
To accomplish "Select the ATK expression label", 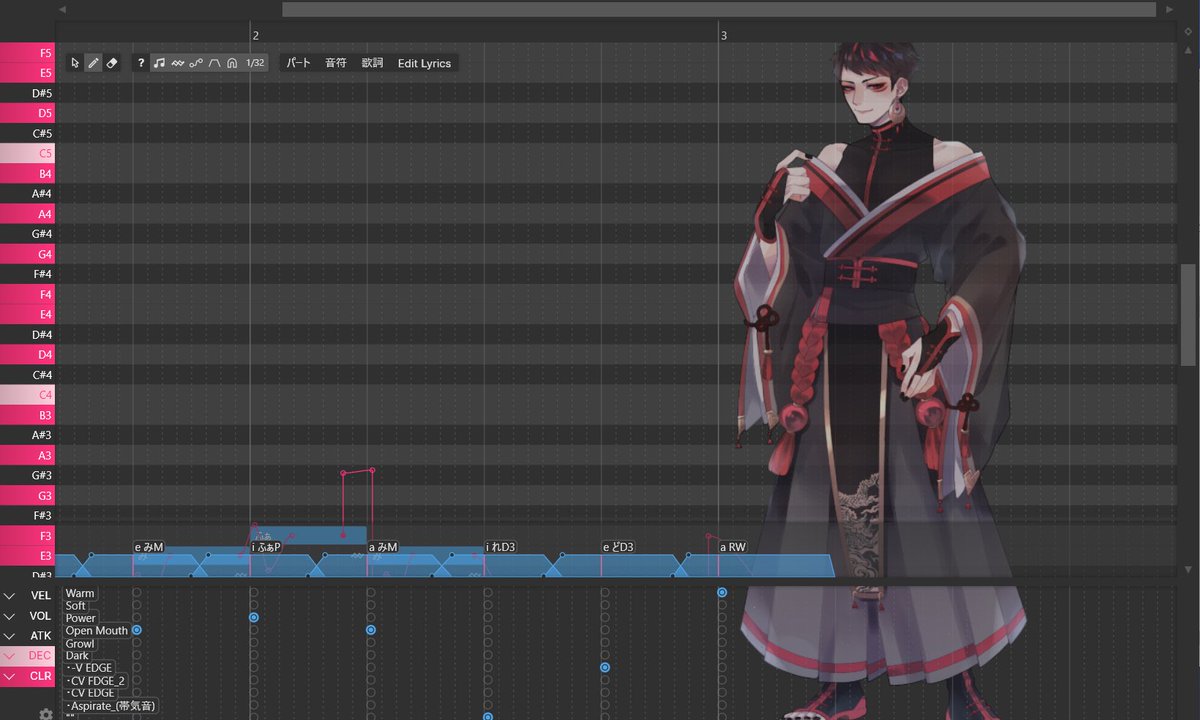I will [x=40, y=636].
